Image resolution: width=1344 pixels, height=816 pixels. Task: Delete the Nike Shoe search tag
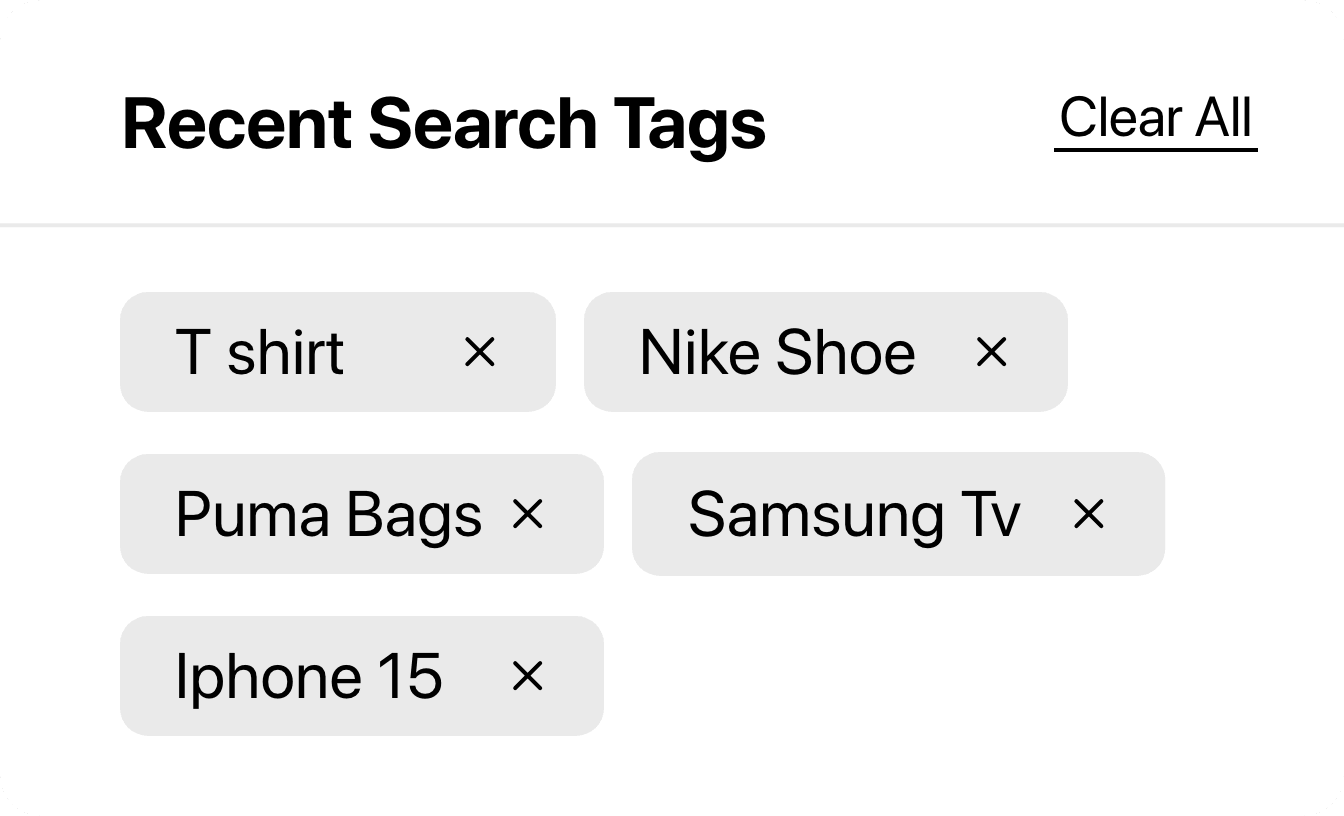click(991, 352)
